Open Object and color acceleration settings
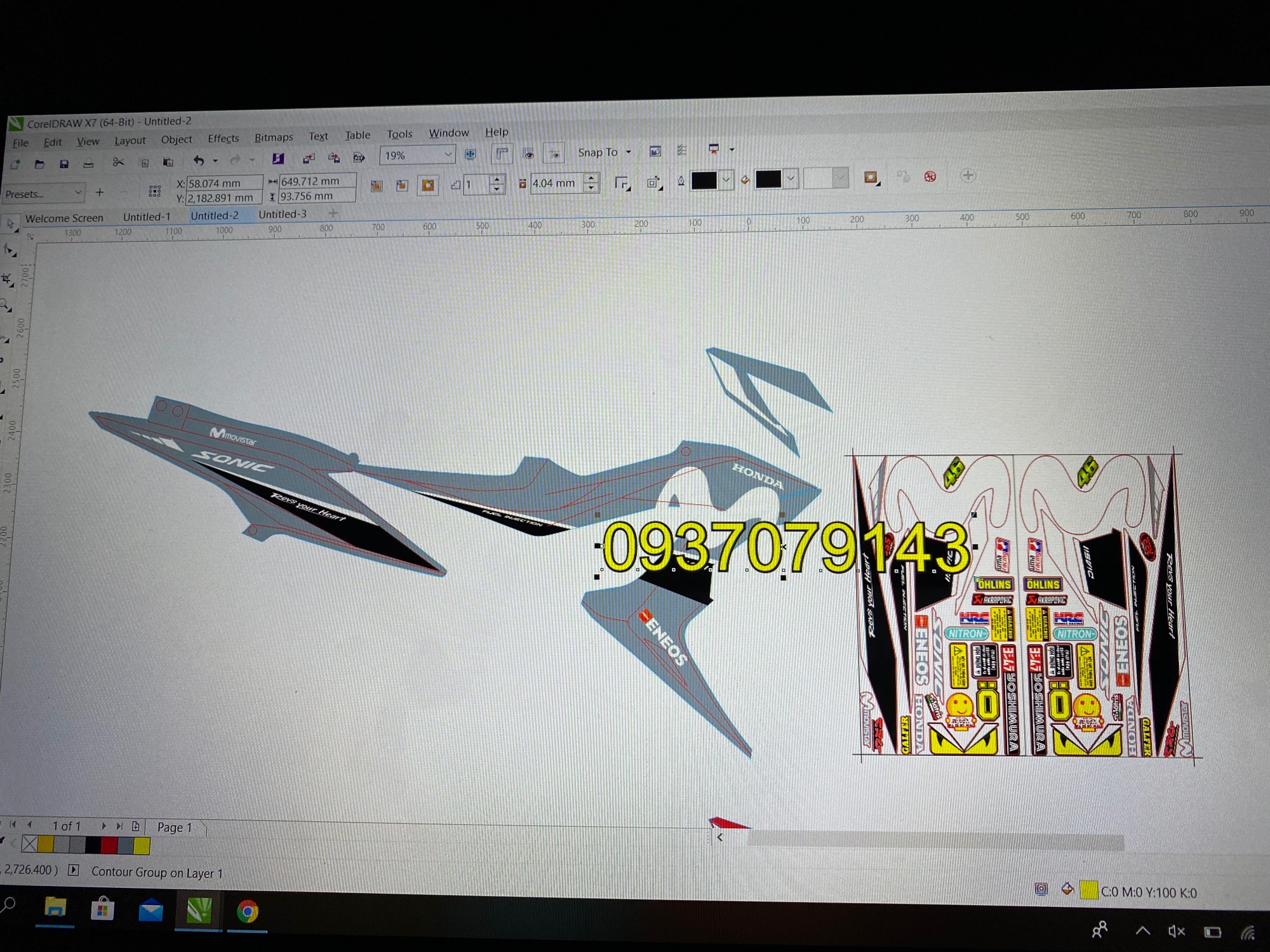The width and height of the screenshot is (1270, 952). (x=871, y=178)
